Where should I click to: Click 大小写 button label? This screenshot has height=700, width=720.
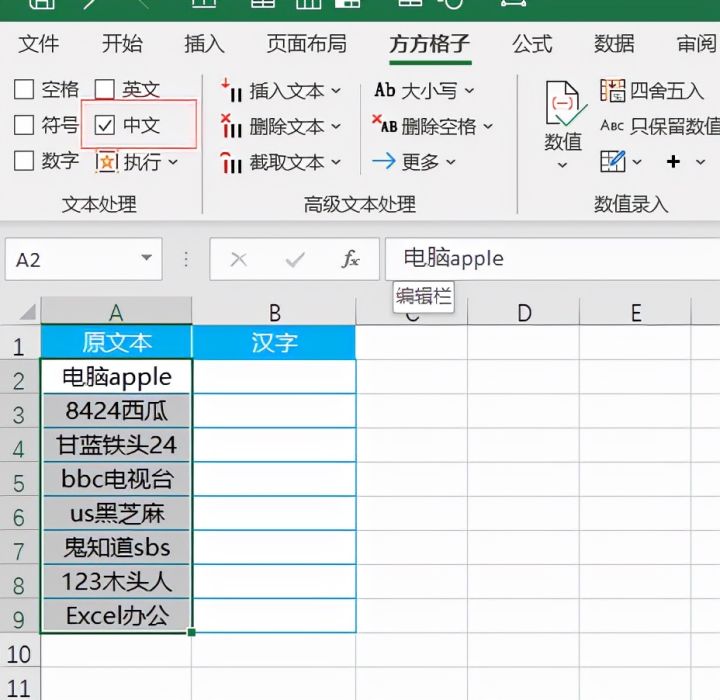(429, 91)
